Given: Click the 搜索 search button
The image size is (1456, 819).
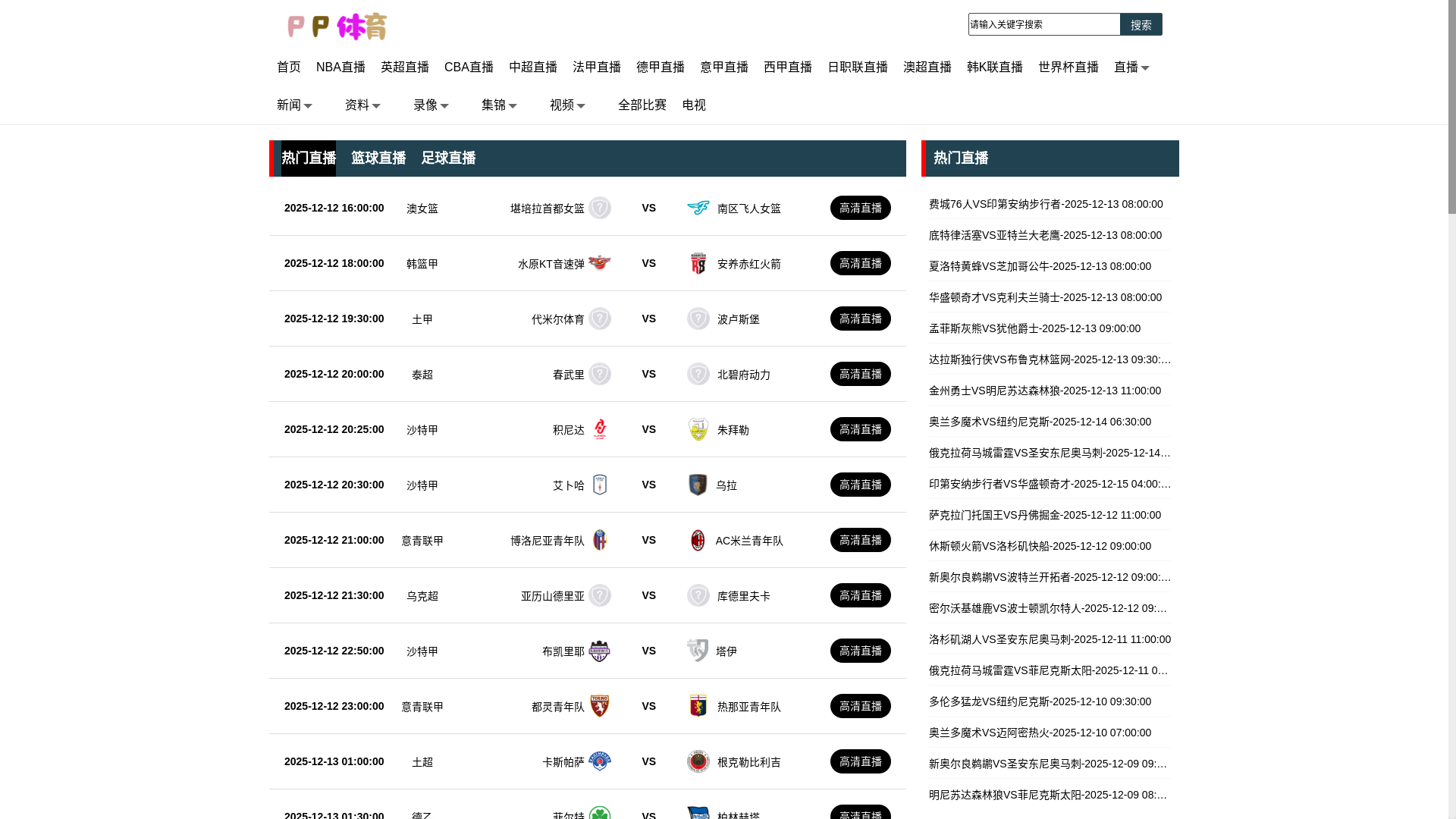Looking at the screenshot, I should click(1141, 25).
